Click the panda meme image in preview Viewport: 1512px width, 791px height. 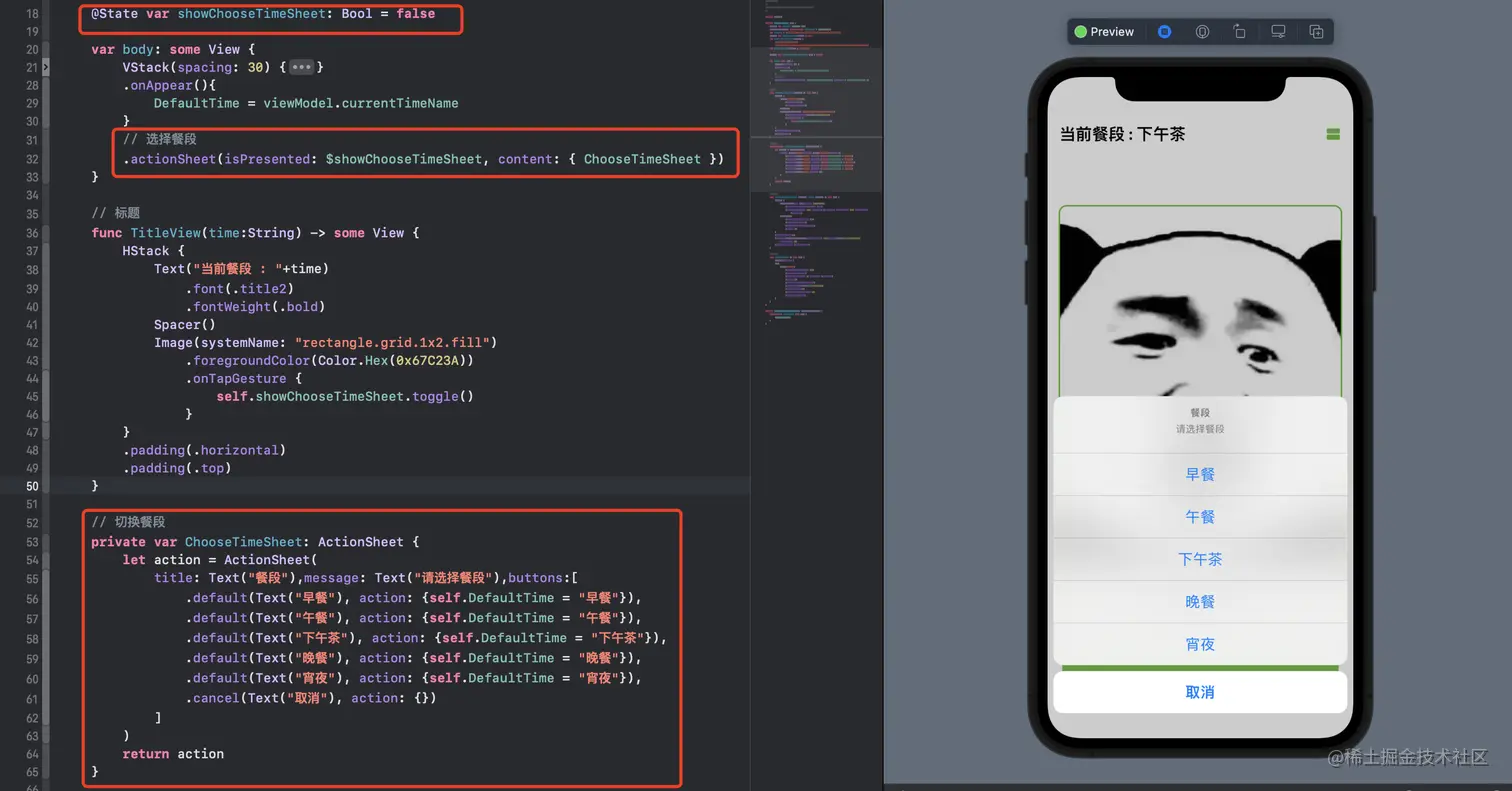pos(1200,302)
